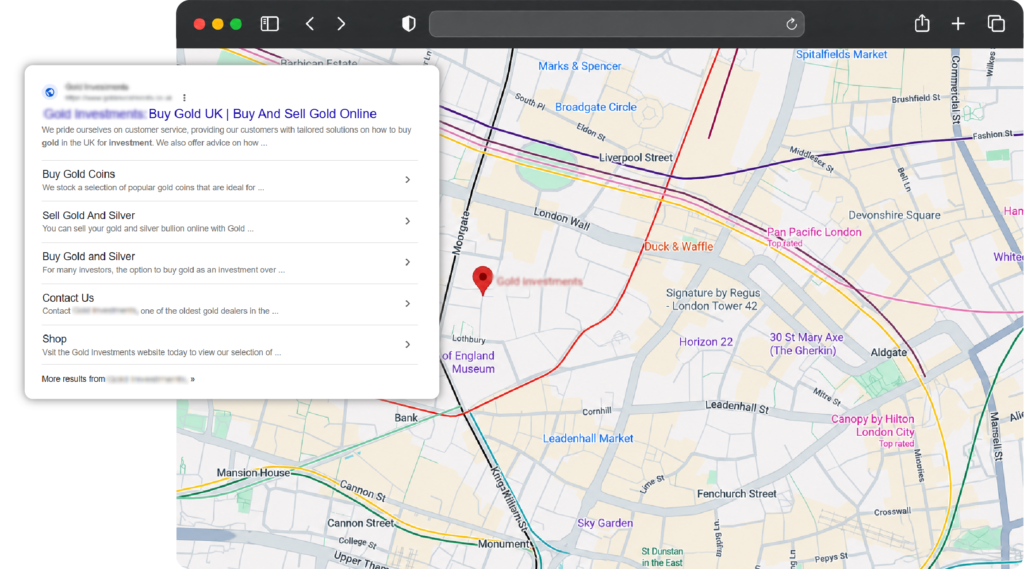Viewport: 1024px width, 569px height.
Task: Open the Share icon in toolbar
Action: tap(921, 24)
